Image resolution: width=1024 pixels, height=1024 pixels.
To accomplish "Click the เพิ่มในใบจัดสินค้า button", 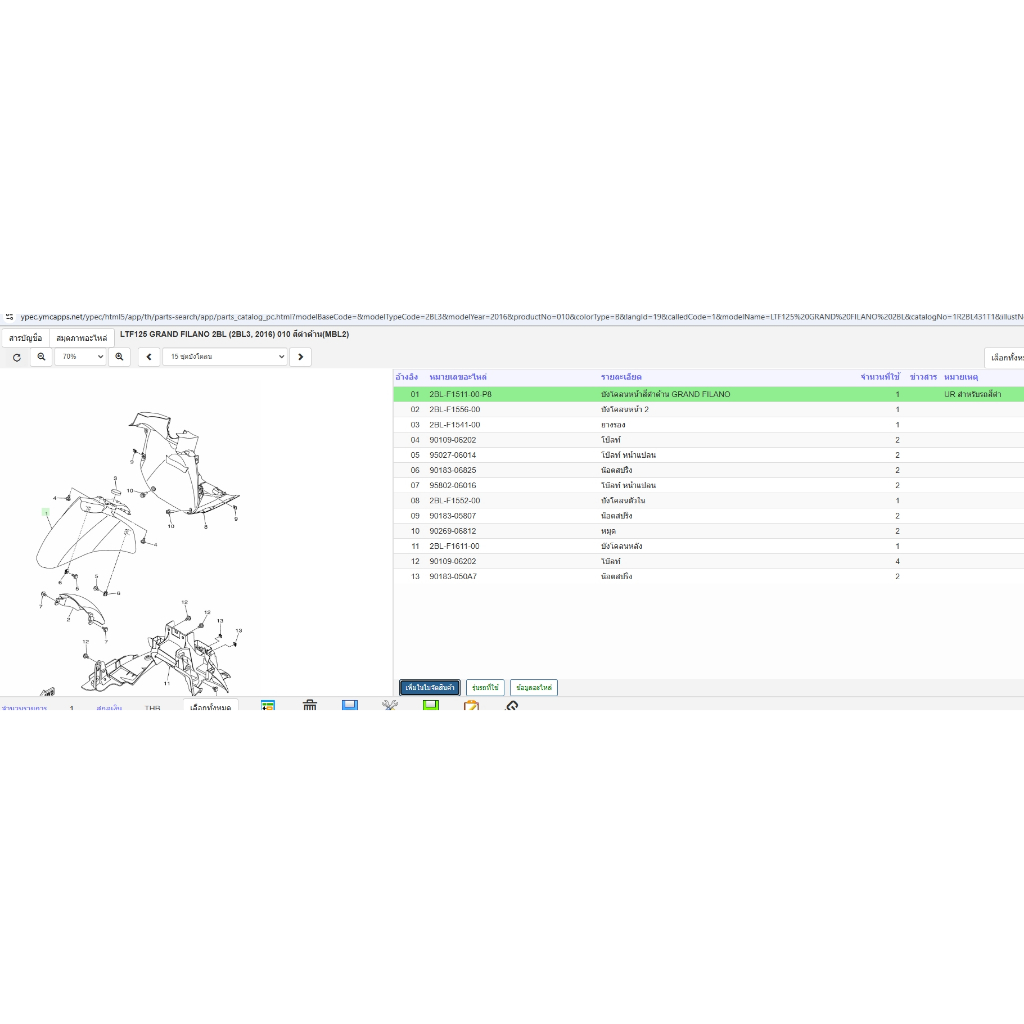I will [x=430, y=688].
